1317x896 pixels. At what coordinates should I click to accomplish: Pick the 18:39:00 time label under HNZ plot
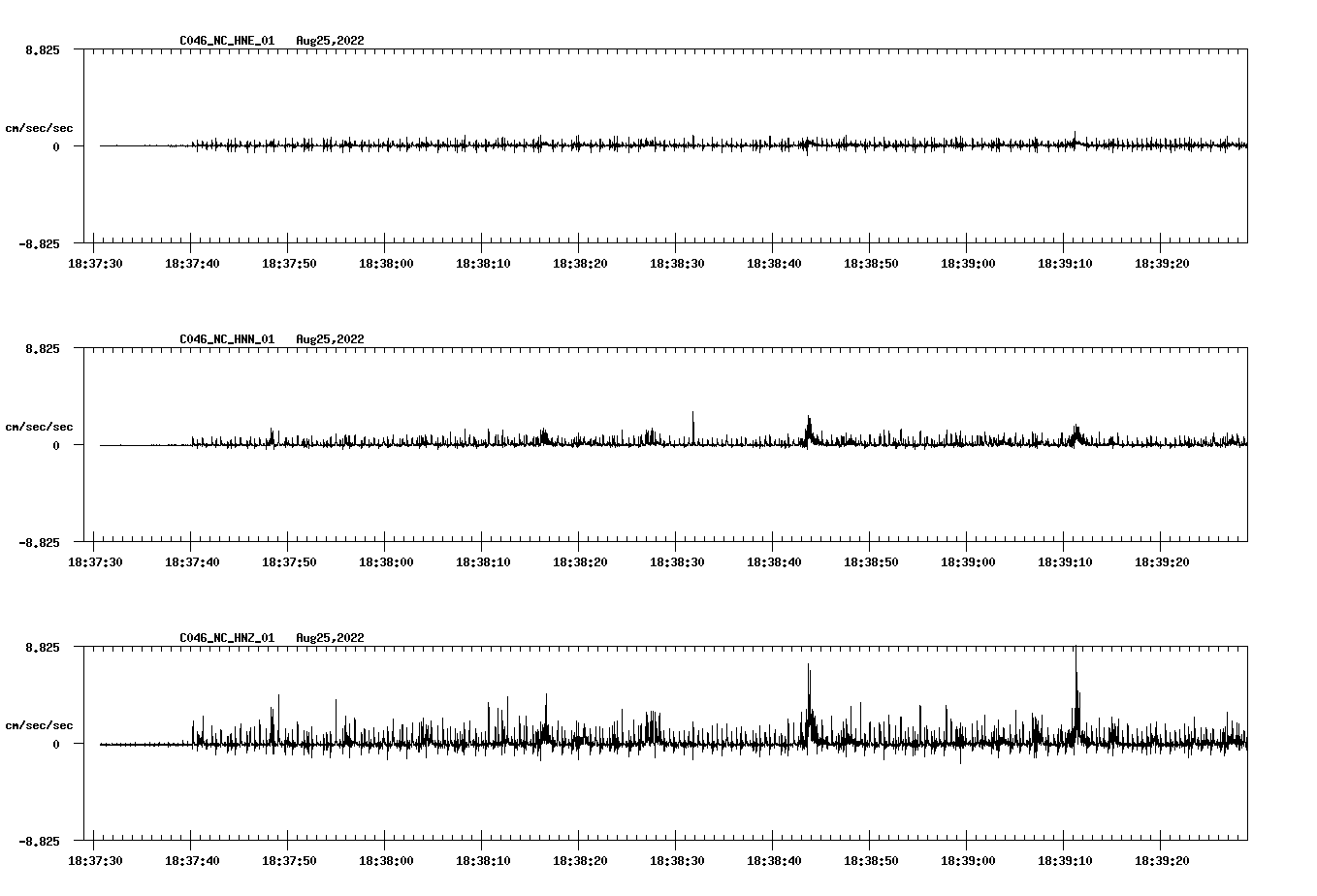968,860
